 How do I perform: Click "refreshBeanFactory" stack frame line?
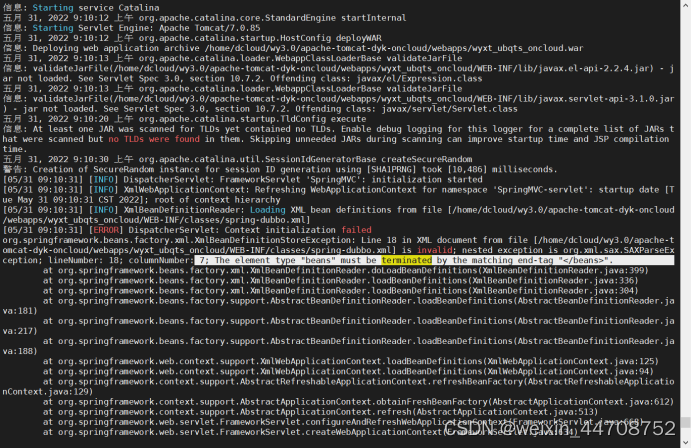pyautogui.click(x=338, y=387)
